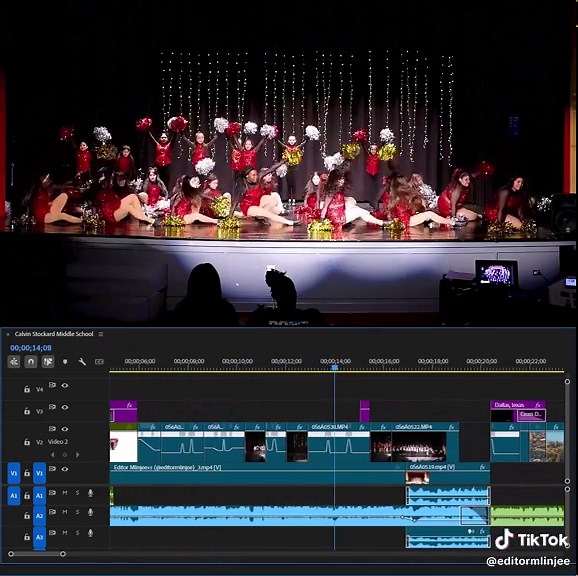The width and height of the screenshot is (578, 576).
Task: Toggle lock on track V2
Action: (27, 442)
